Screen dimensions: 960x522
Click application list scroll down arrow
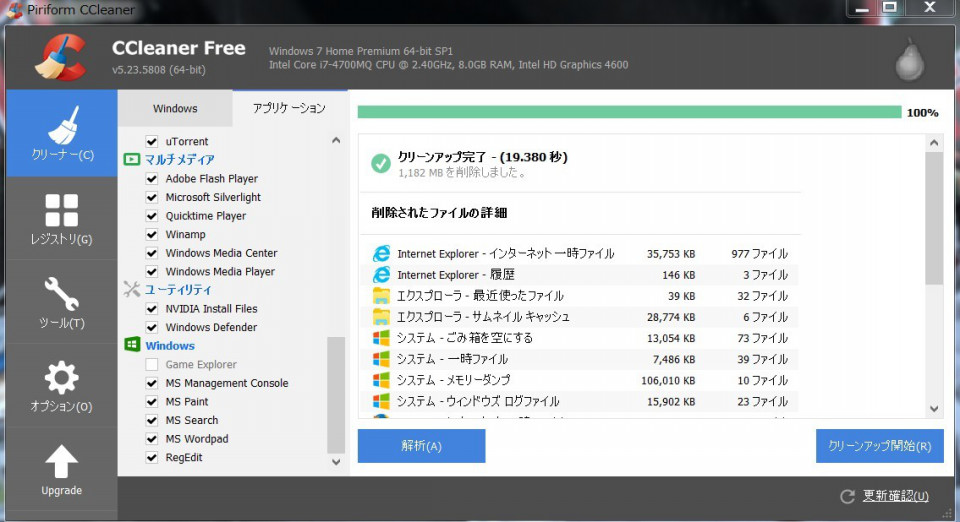pyautogui.click(x=336, y=462)
